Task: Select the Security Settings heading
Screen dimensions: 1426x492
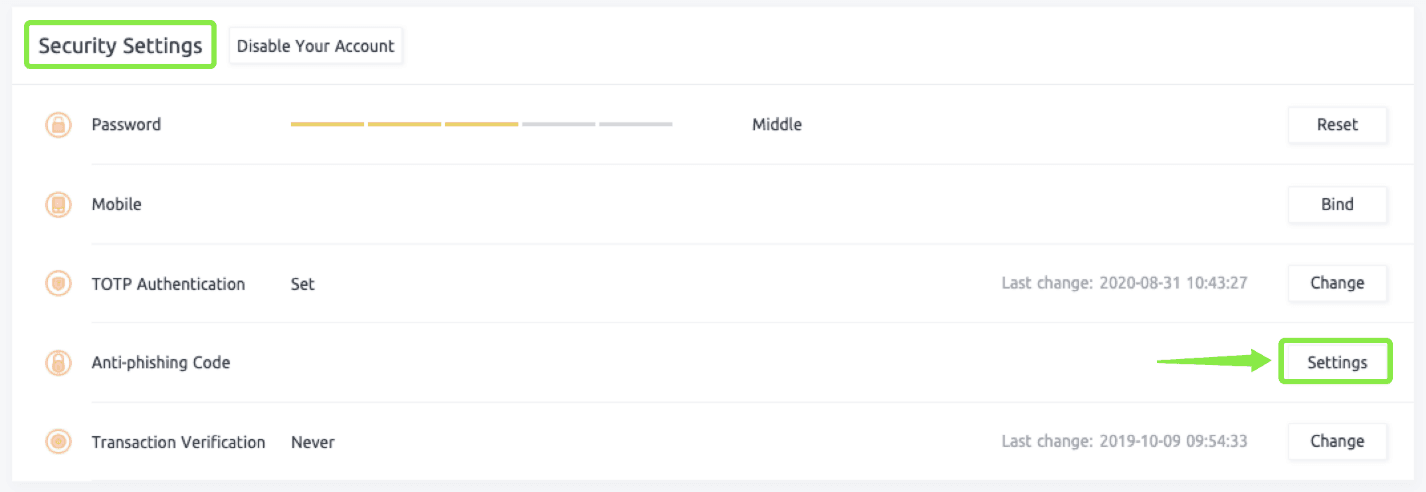Action: point(120,46)
